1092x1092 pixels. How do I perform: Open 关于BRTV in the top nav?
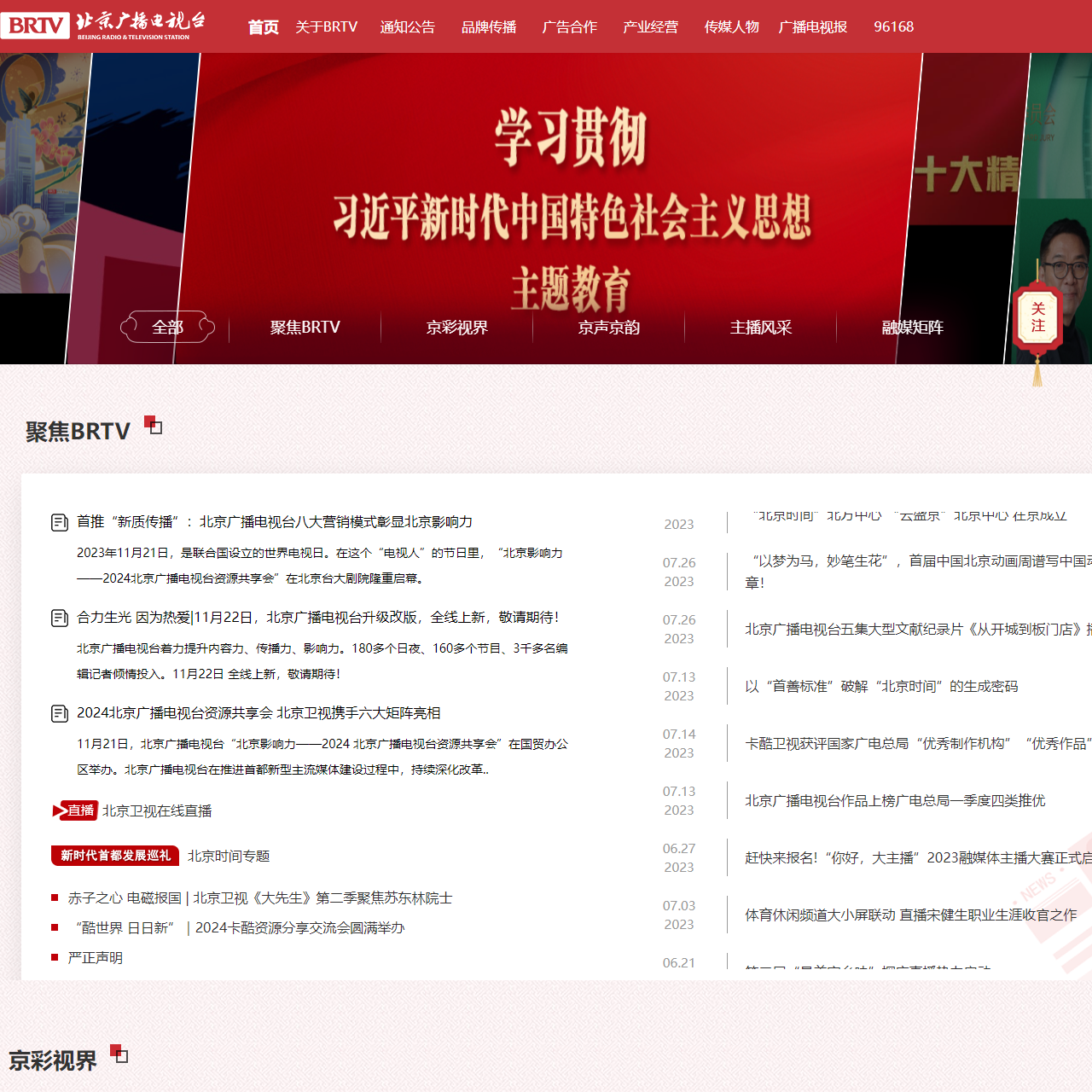tap(327, 27)
